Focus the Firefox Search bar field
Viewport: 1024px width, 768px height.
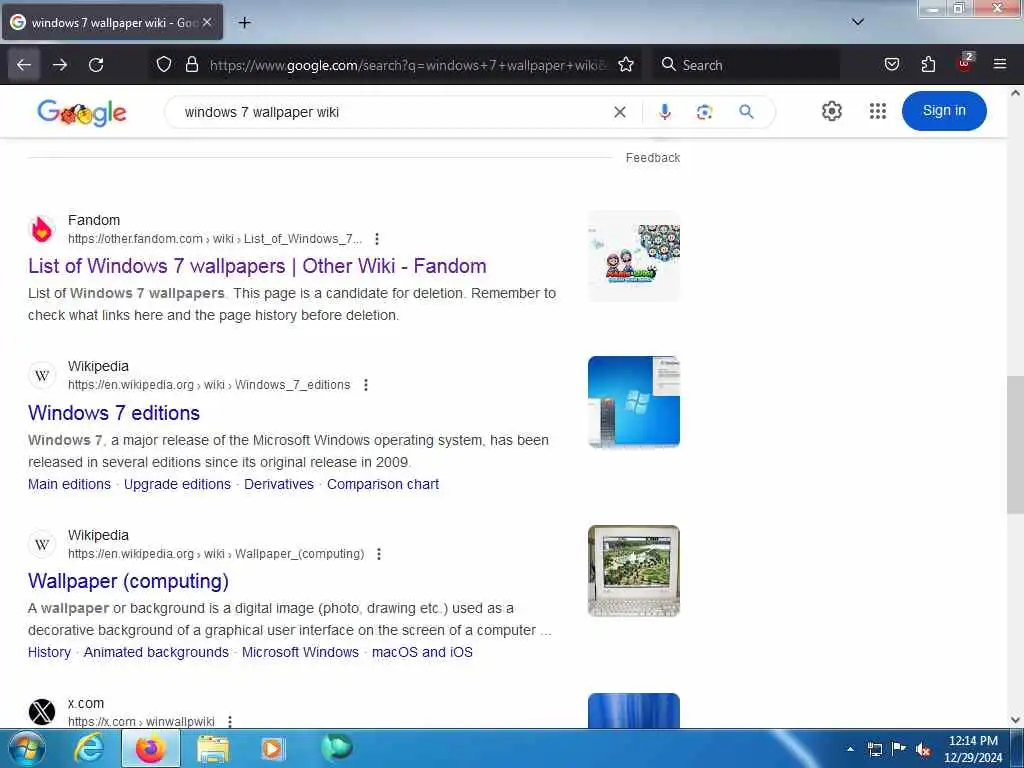[x=746, y=65]
